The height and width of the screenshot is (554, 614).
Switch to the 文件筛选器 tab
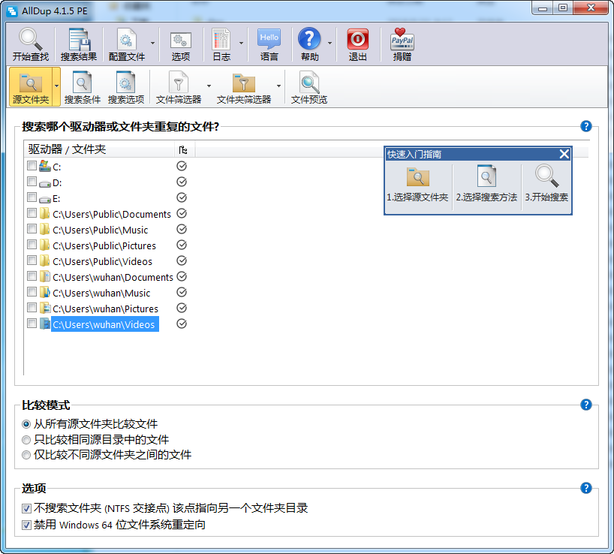179,87
